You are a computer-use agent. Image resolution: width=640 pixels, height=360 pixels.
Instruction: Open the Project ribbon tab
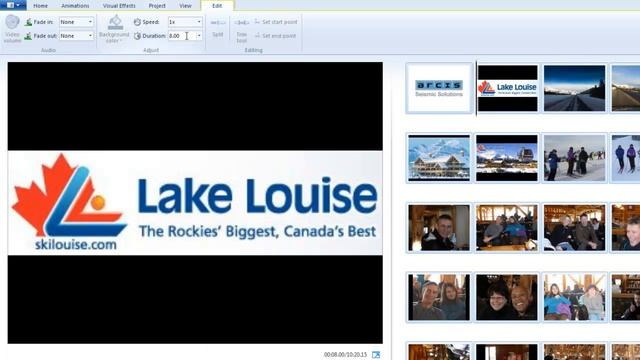[157, 6]
